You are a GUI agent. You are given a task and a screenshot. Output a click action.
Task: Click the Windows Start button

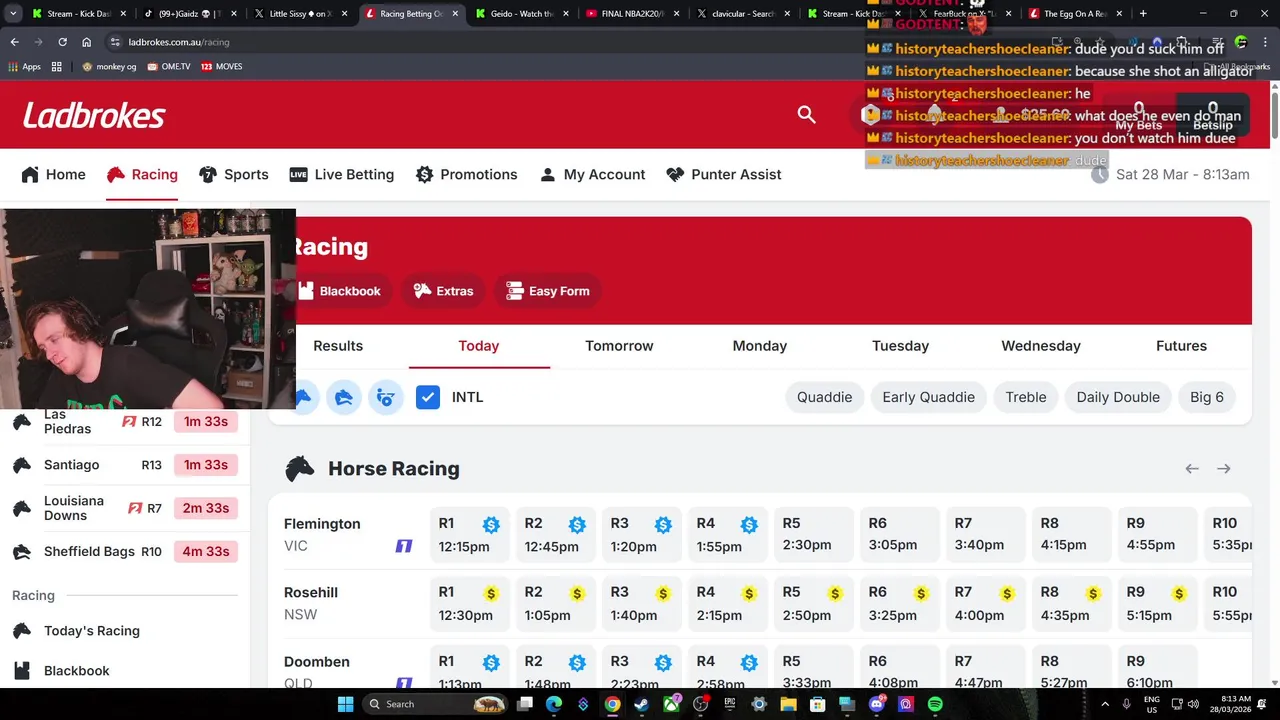coord(345,704)
